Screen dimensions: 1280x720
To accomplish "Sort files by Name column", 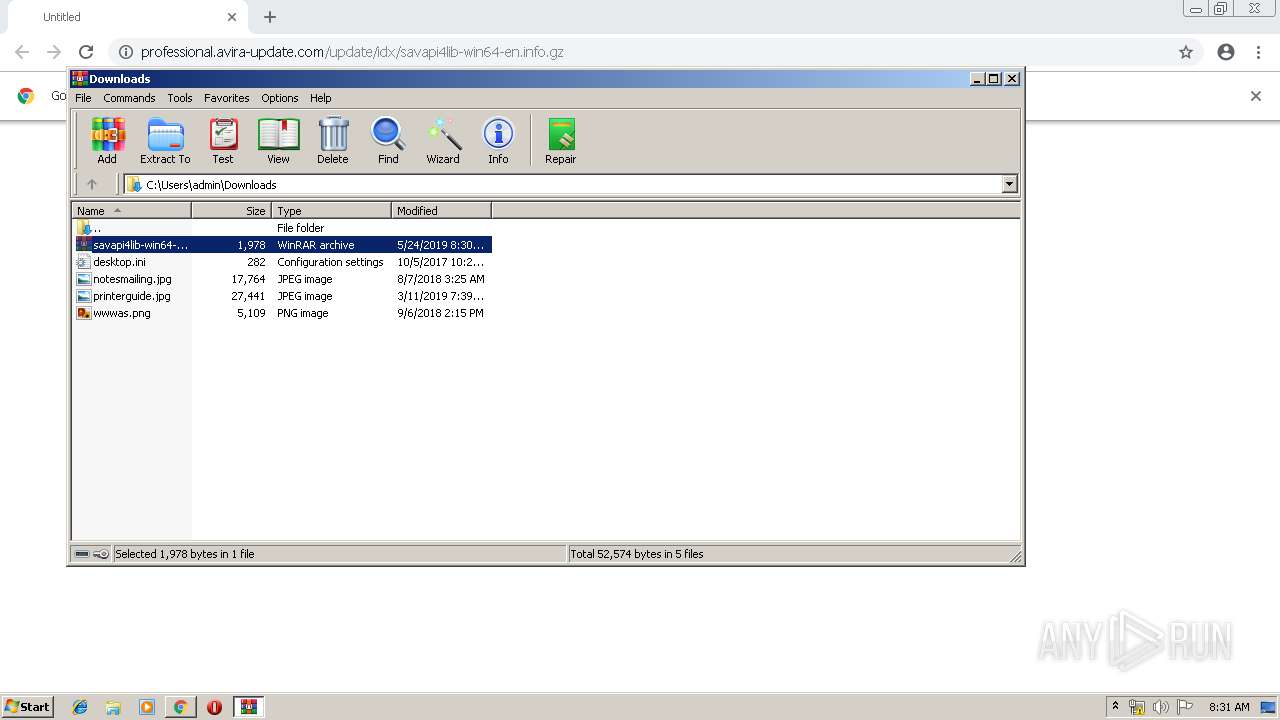I will tap(132, 211).
